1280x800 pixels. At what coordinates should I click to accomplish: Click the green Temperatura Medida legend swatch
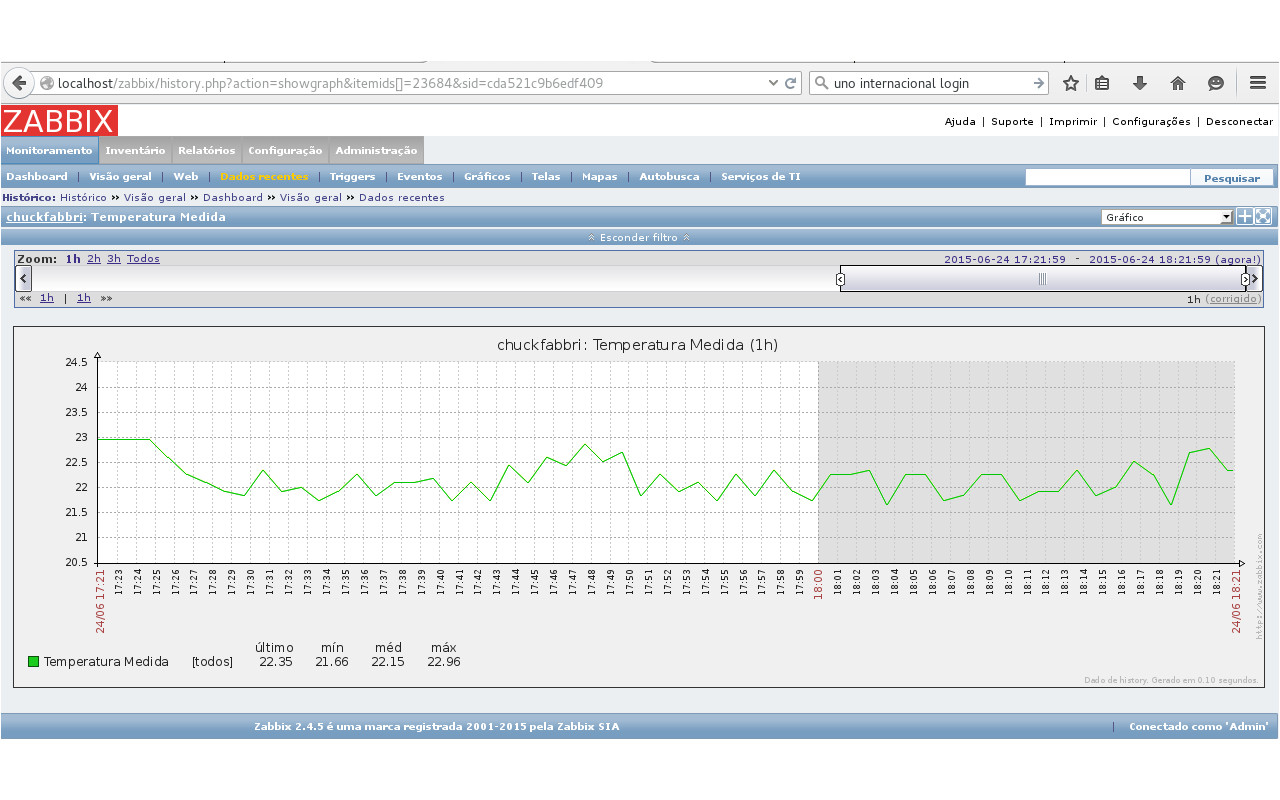(33, 661)
